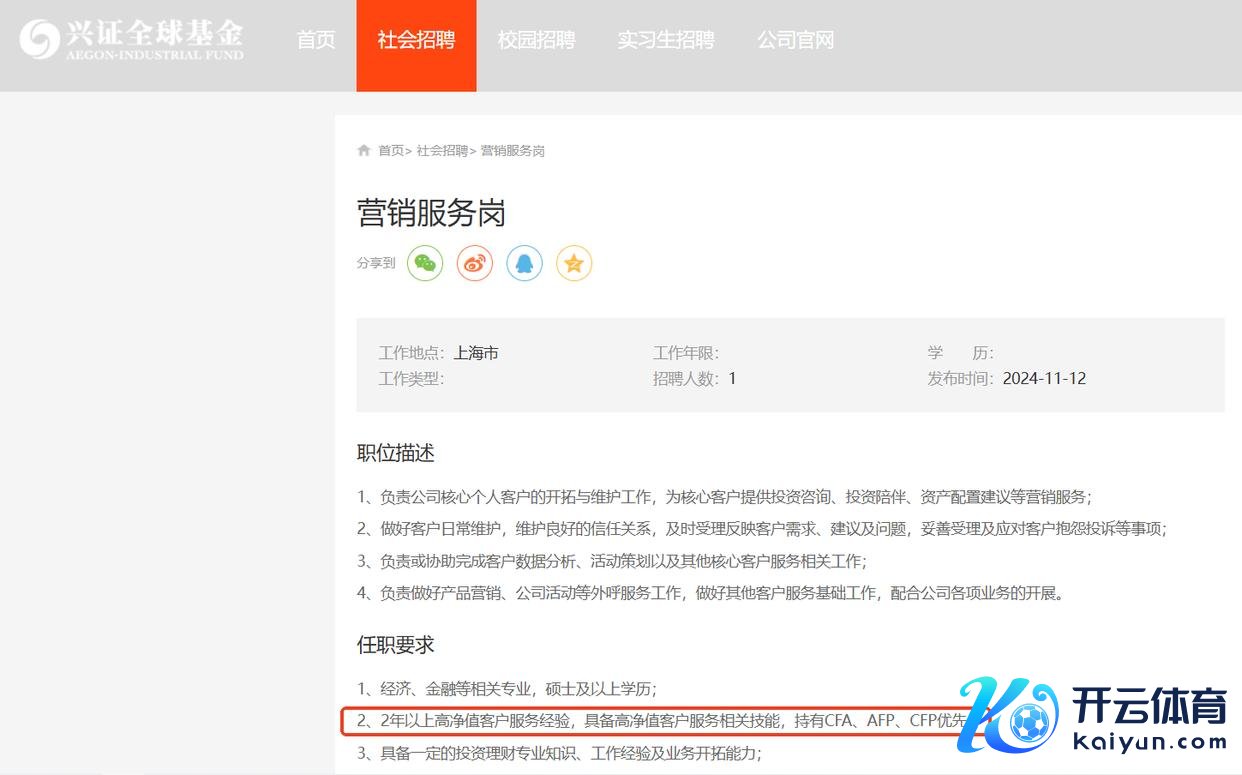The width and height of the screenshot is (1242, 775).
Task: Select the highlighted 社会招聘 tab
Action: coord(416,40)
